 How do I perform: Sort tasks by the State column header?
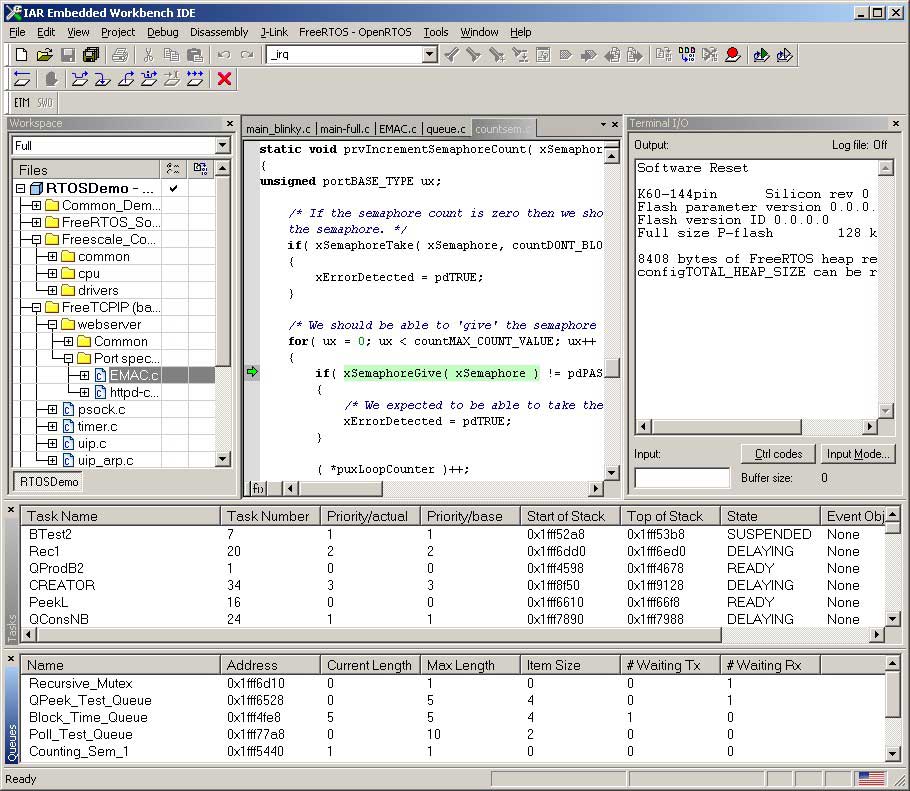pos(770,516)
